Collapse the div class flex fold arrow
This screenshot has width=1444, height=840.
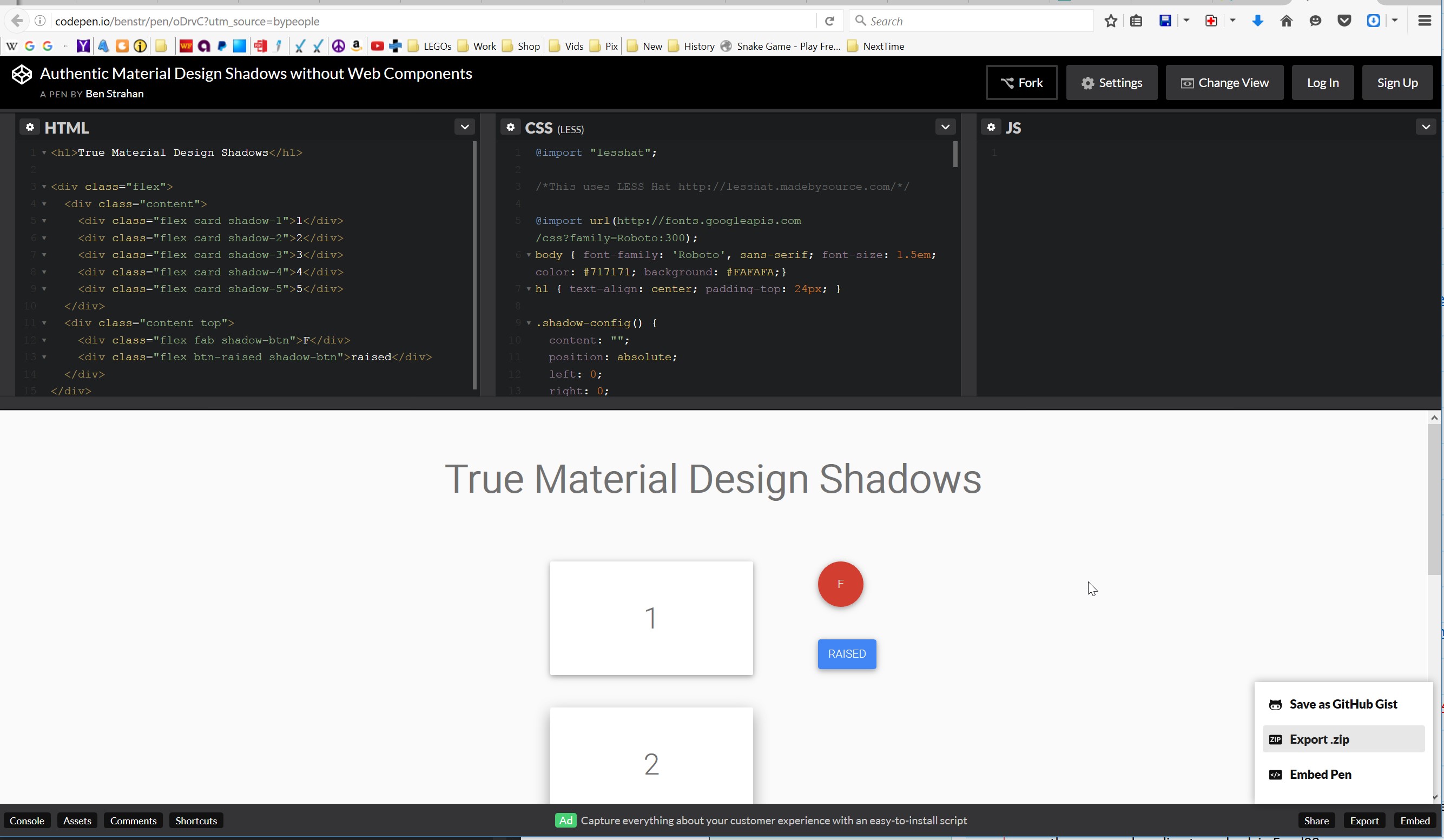[x=44, y=187]
